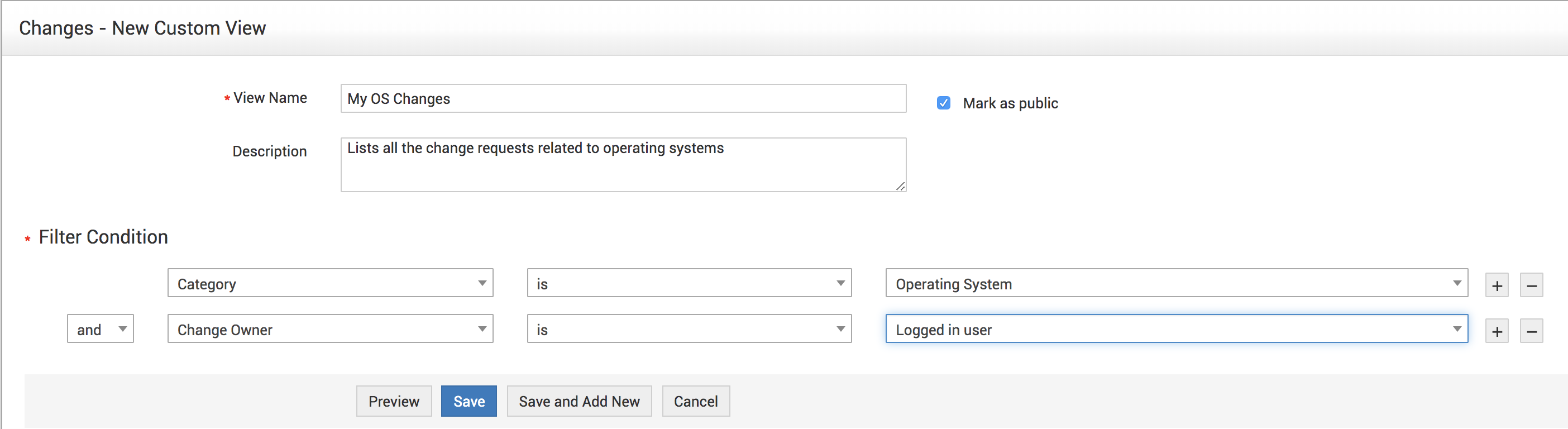The image size is (1568, 429).
Task: Open the Change Owner field dropdown
Action: tap(330, 329)
